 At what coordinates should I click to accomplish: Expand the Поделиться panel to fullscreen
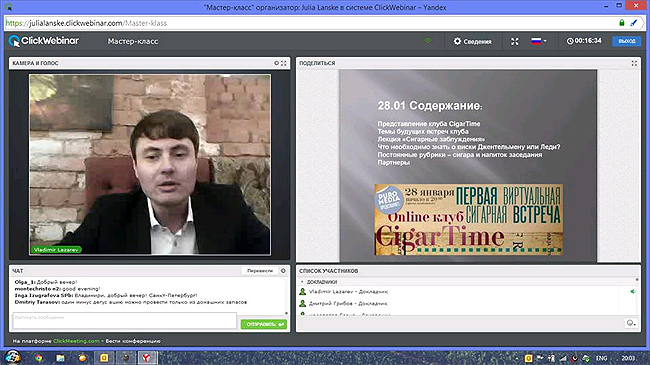click(634, 63)
